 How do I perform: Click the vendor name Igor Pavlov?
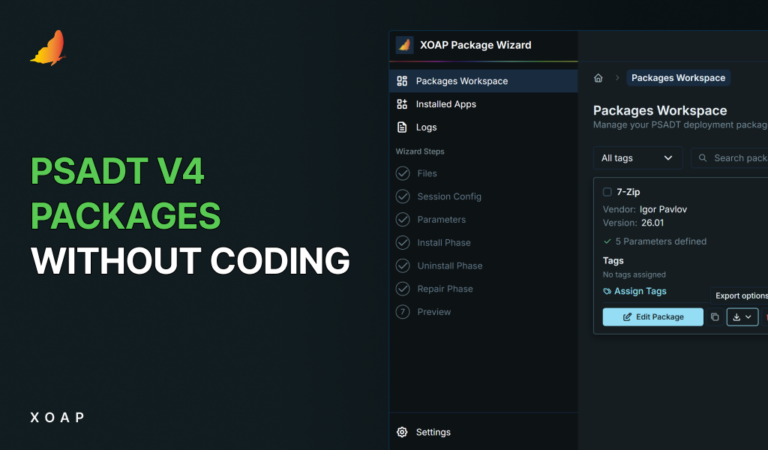(x=663, y=209)
